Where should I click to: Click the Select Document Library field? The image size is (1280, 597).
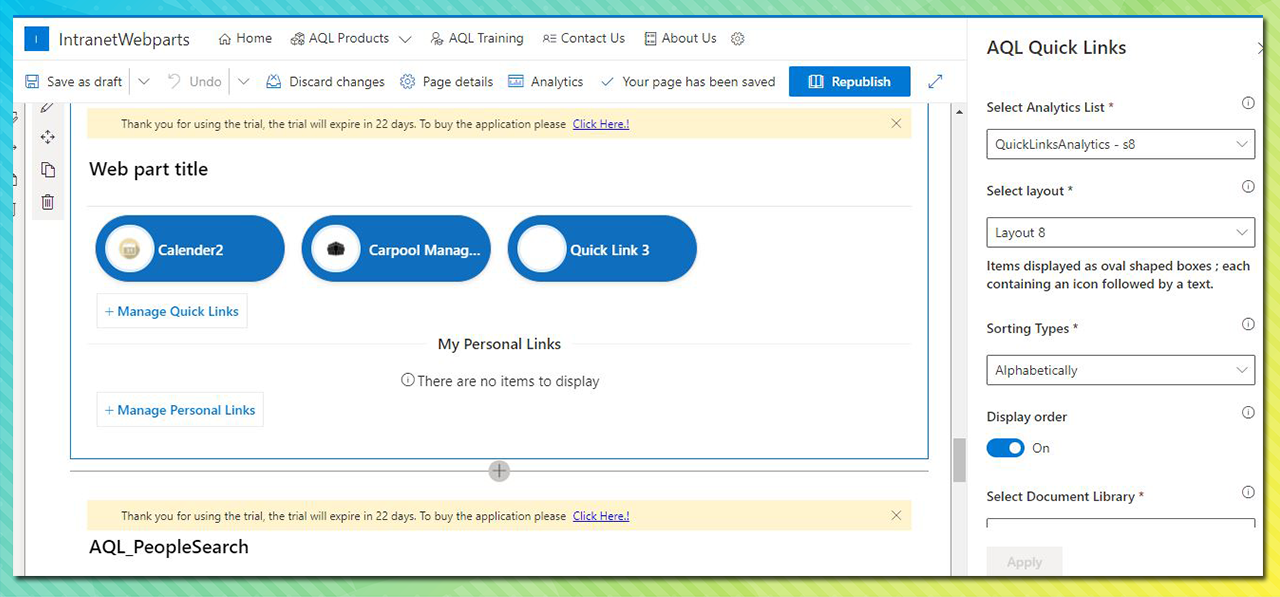1120,524
